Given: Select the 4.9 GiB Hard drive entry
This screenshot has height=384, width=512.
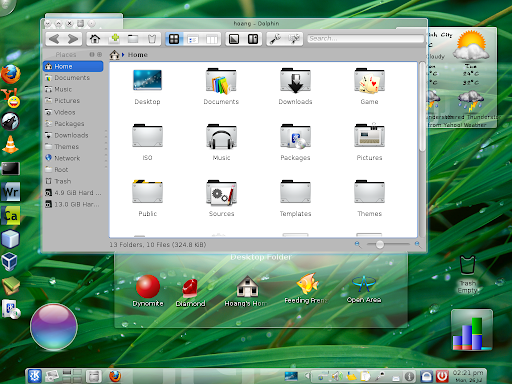Looking at the screenshot, I should (73, 193).
